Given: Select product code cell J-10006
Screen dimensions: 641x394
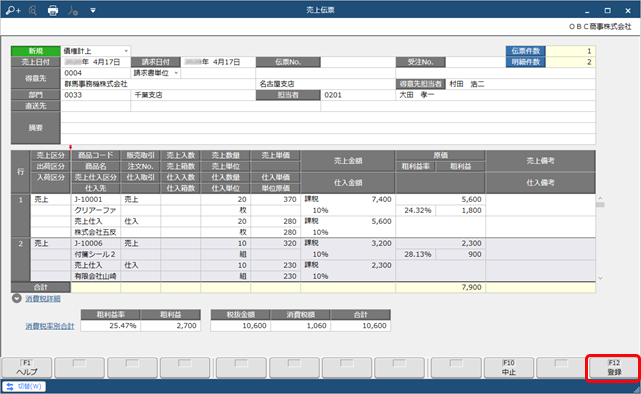Looking at the screenshot, I should 96,243.
